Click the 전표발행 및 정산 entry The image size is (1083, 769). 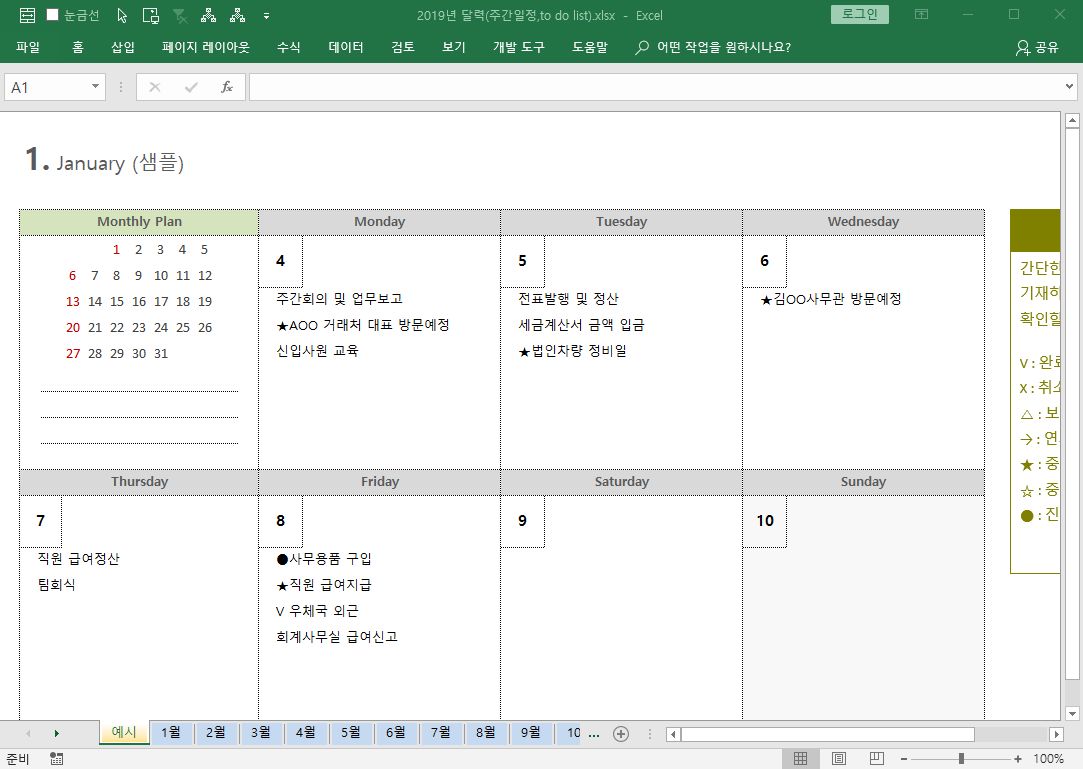click(568, 298)
